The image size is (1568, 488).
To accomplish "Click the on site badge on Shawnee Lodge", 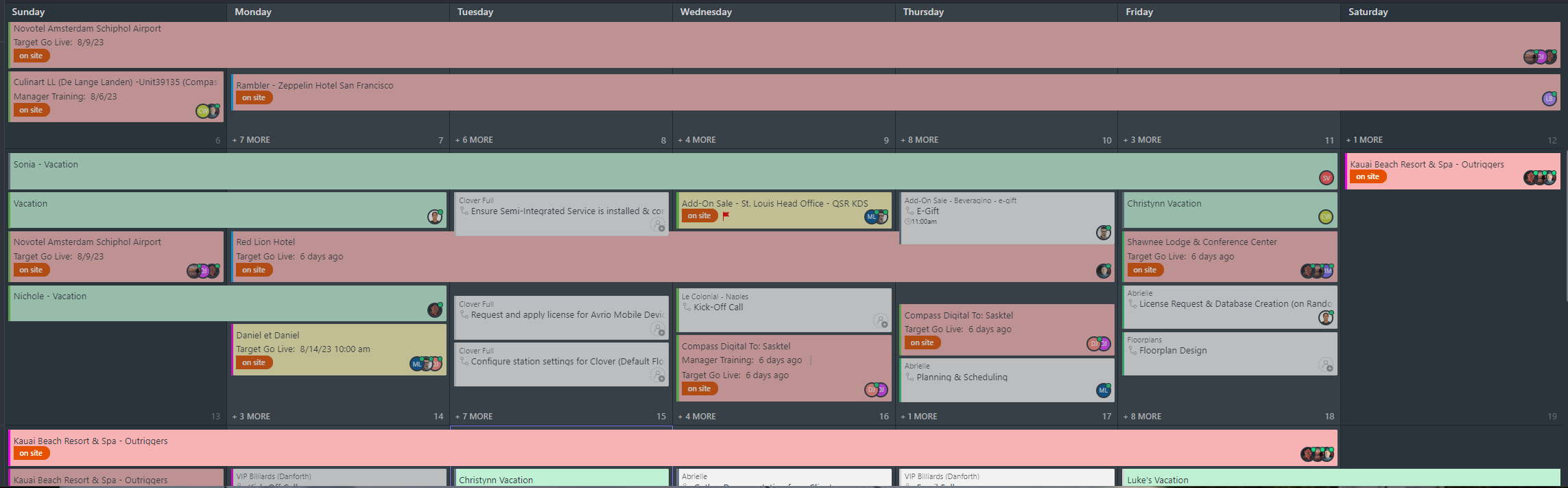I will point(1145,270).
